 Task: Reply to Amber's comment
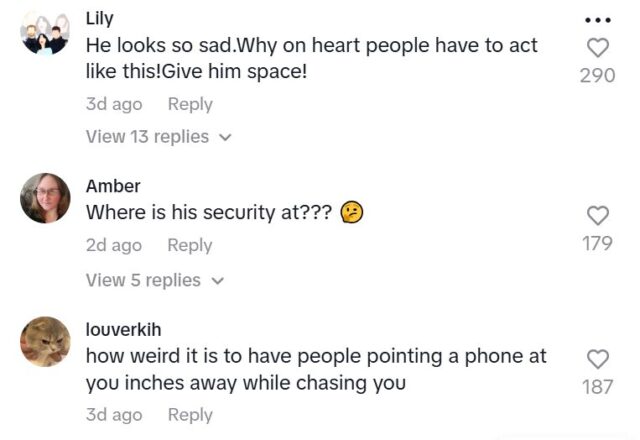(x=190, y=245)
